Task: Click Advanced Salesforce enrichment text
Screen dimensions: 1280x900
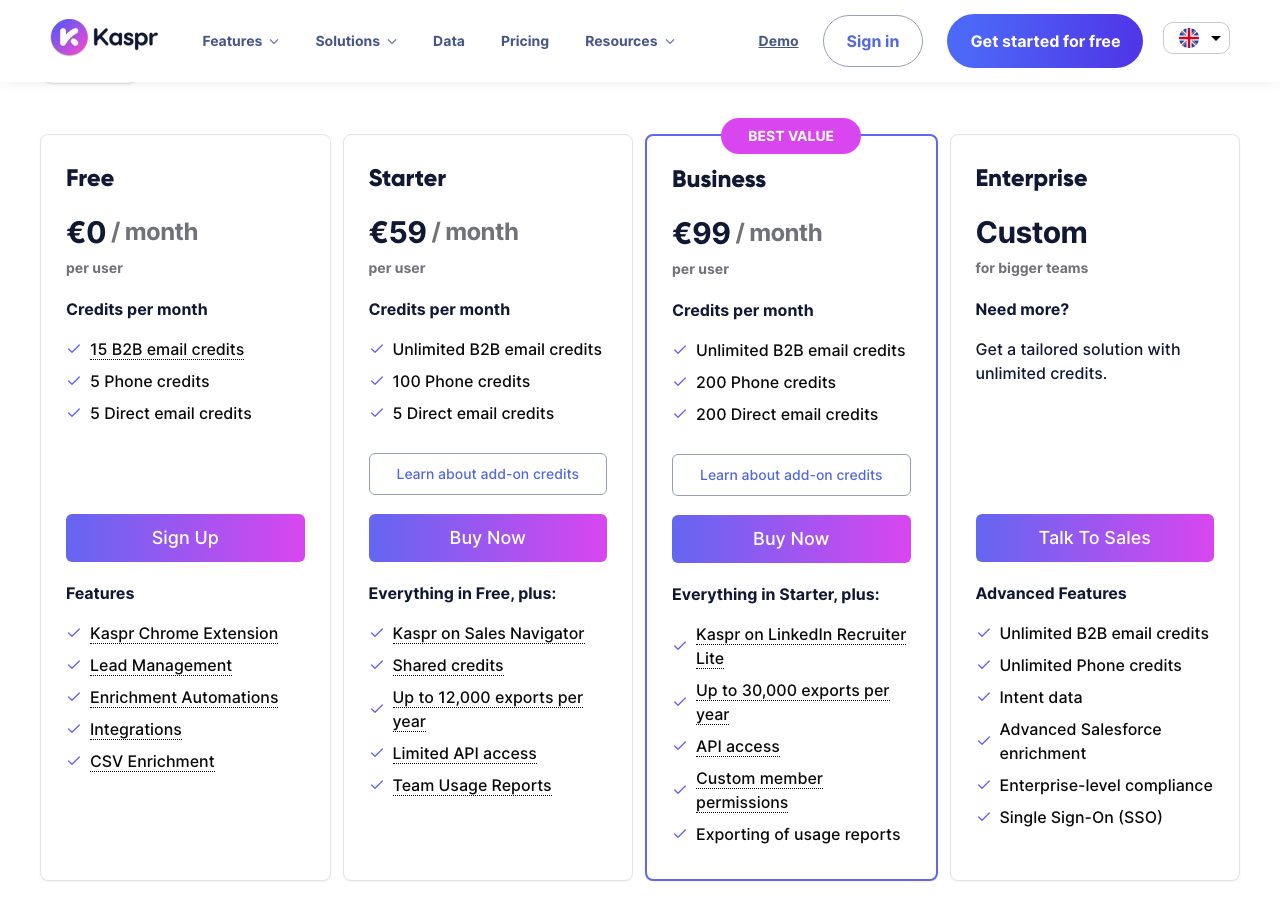Action: (1081, 741)
